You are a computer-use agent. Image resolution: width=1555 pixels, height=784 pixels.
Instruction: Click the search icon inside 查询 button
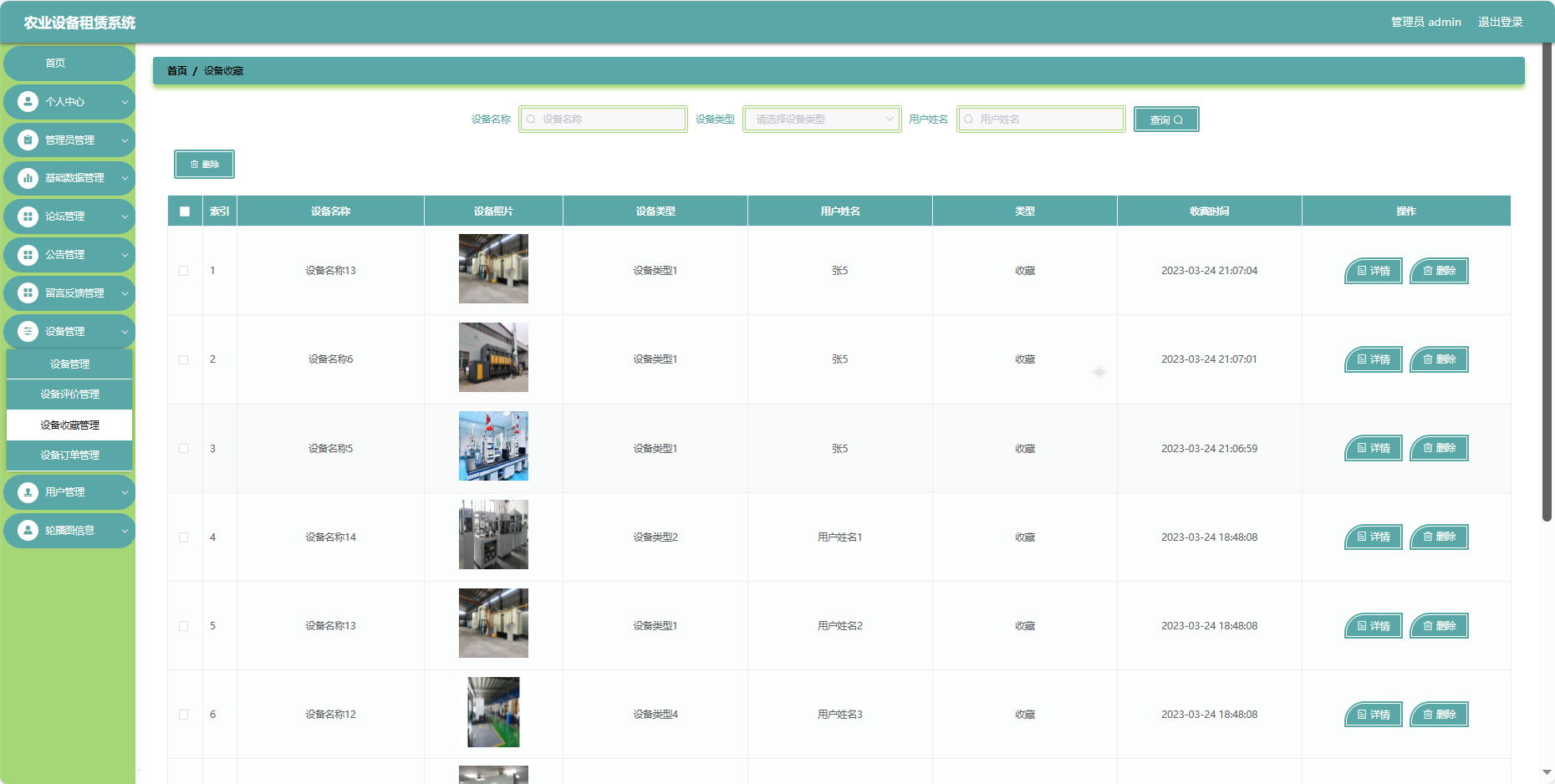[1179, 120]
